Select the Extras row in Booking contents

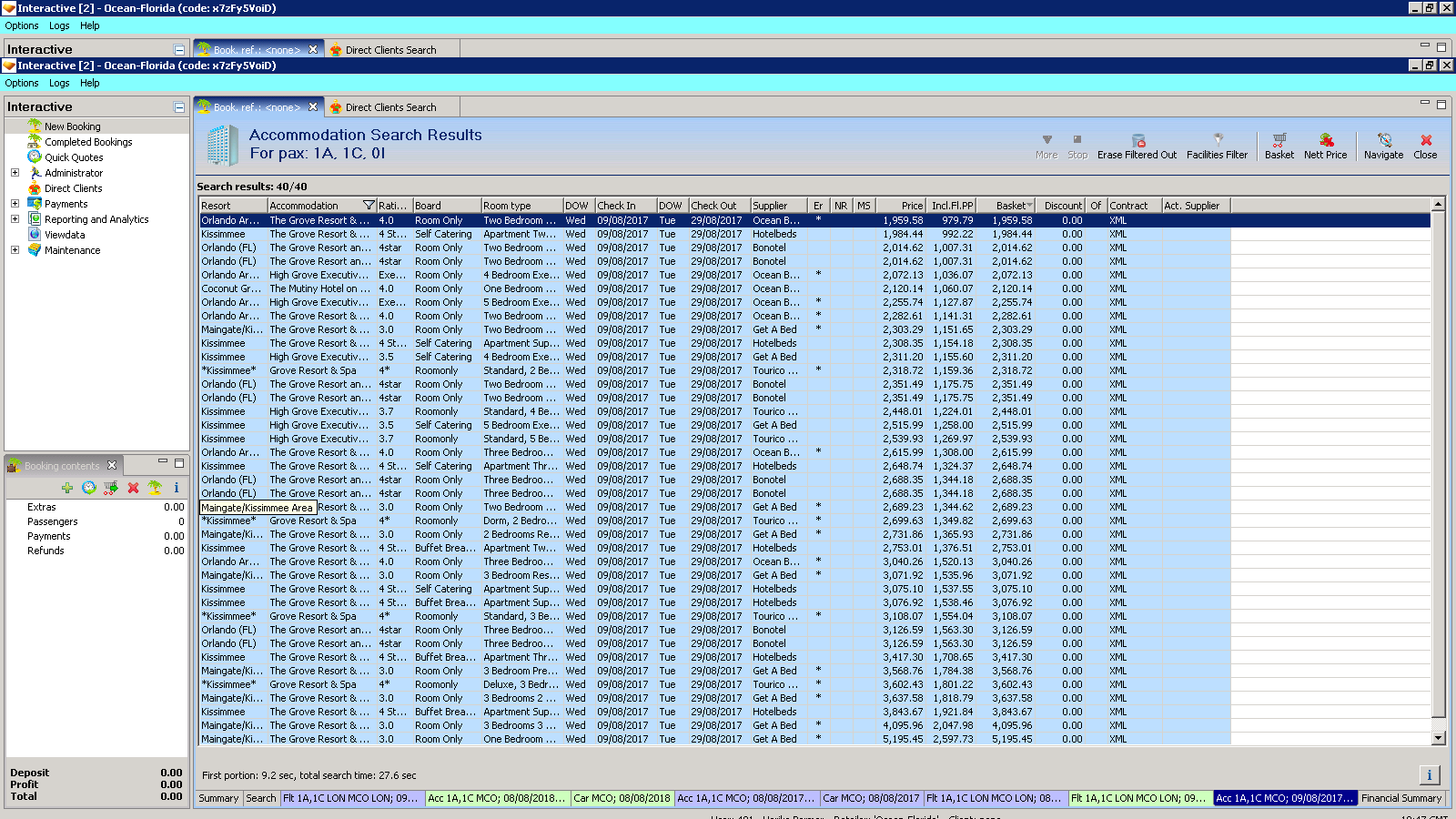coord(96,507)
